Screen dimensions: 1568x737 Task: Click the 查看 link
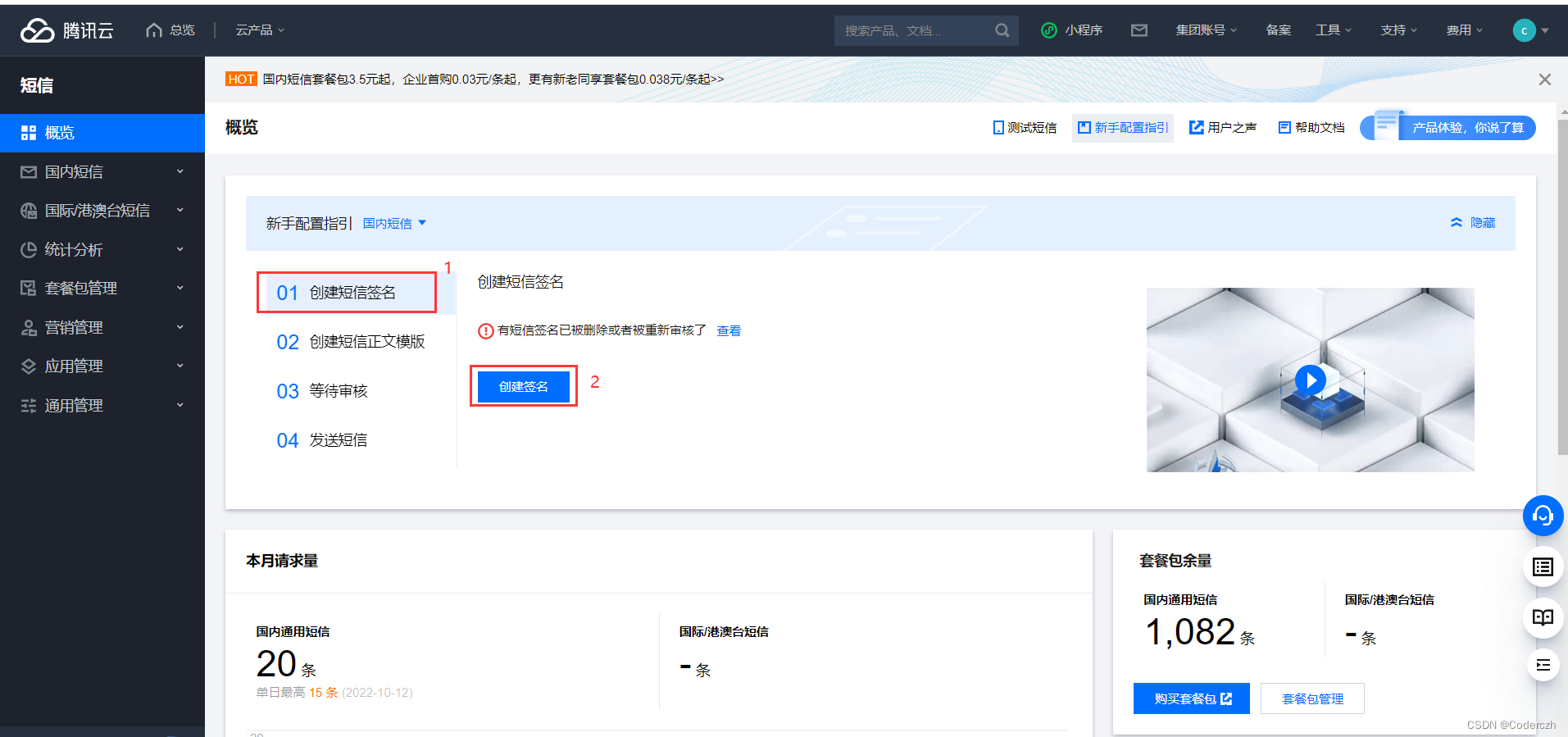[729, 331]
